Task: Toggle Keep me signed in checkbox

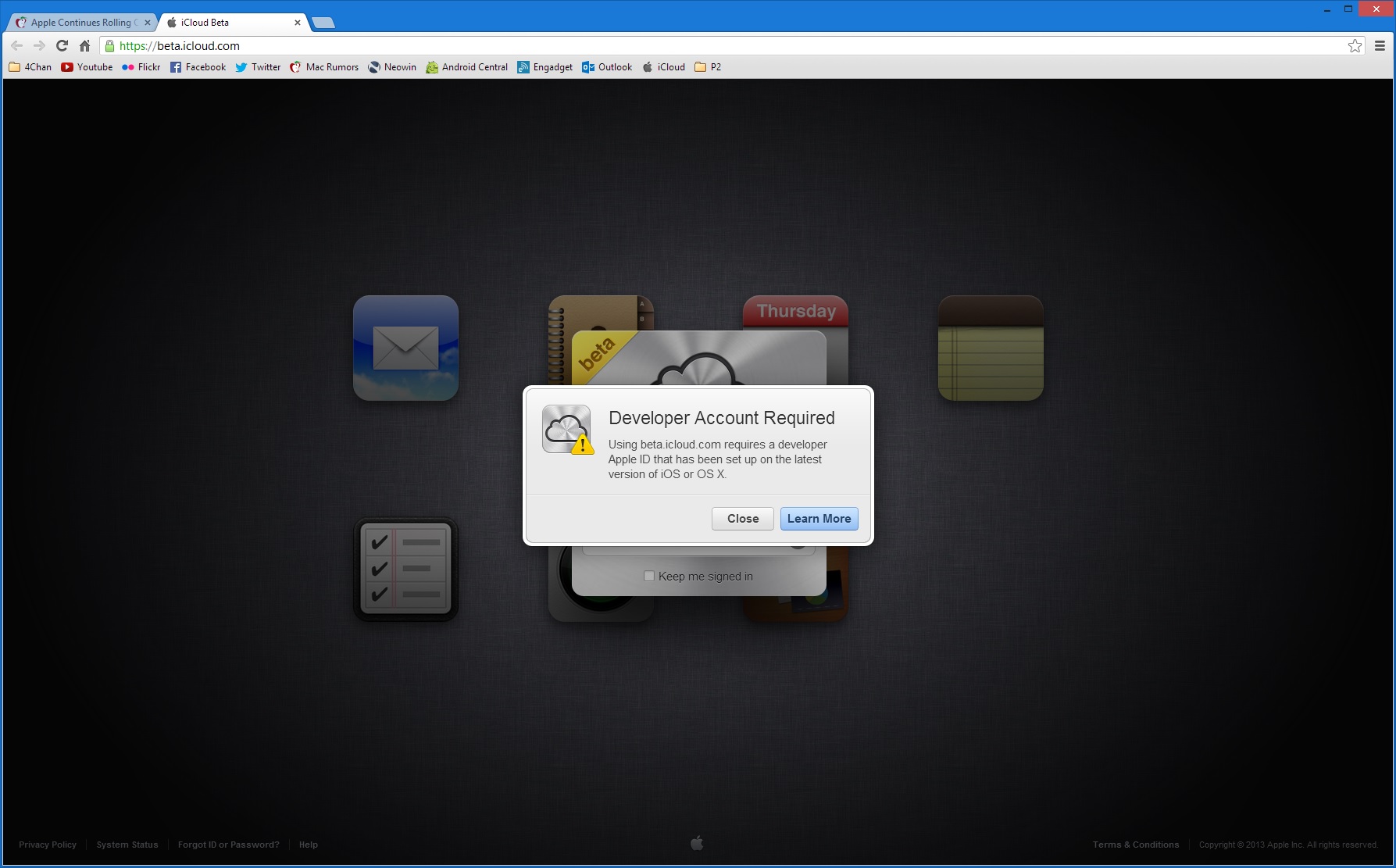Action: (649, 576)
